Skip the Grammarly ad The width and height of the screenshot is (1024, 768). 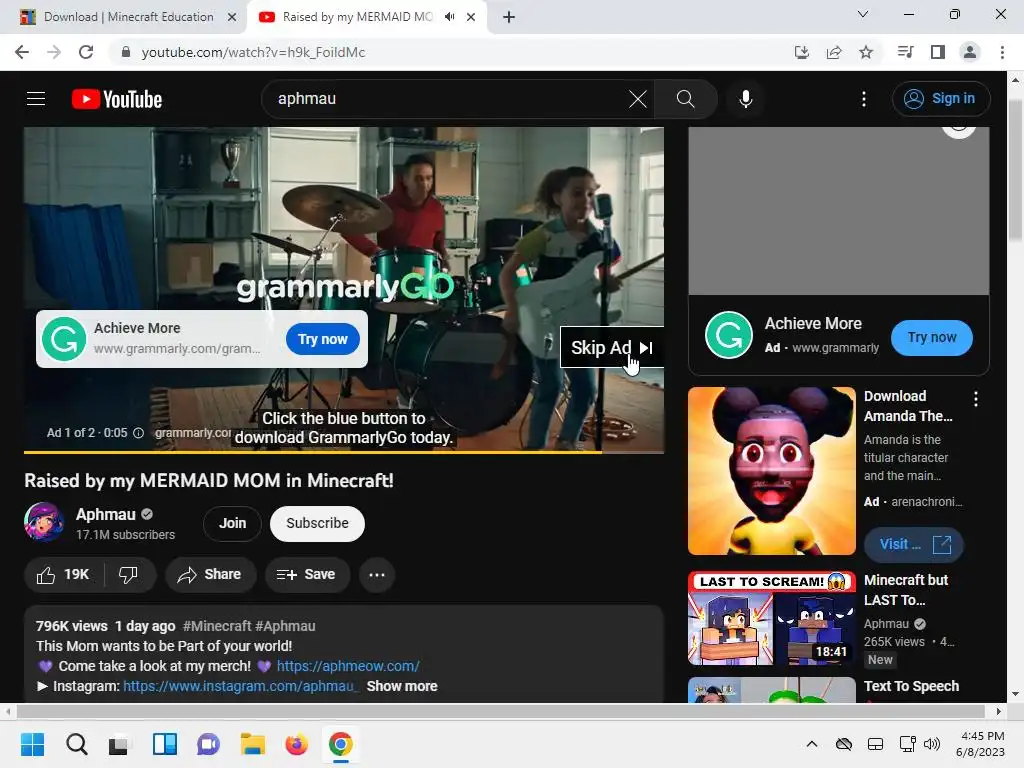click(x=611, y=347)
